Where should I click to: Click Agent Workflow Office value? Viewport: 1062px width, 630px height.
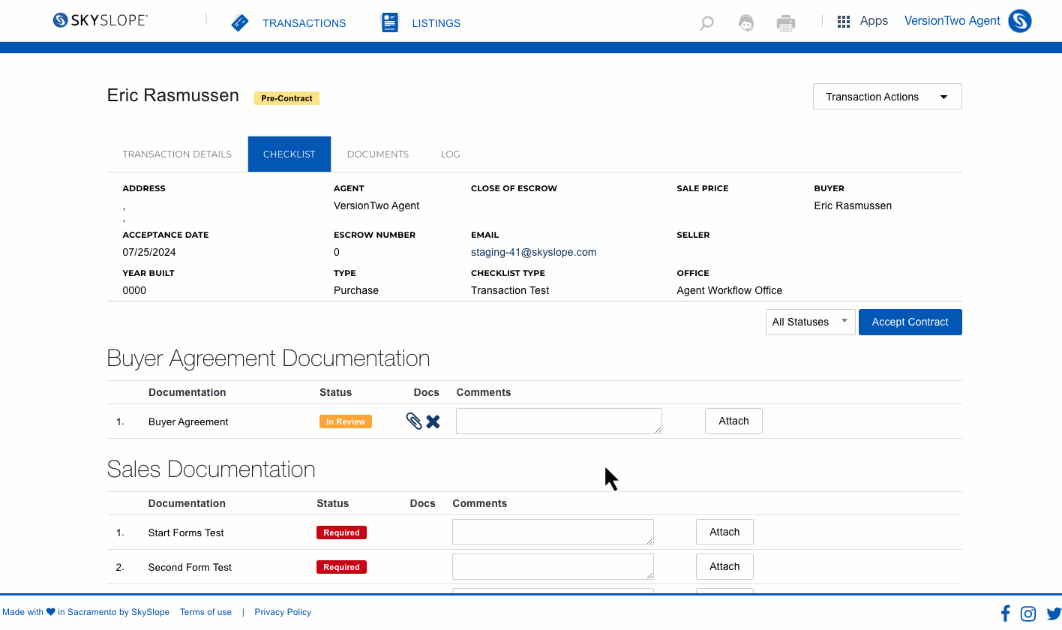click(x=729, y=290)
